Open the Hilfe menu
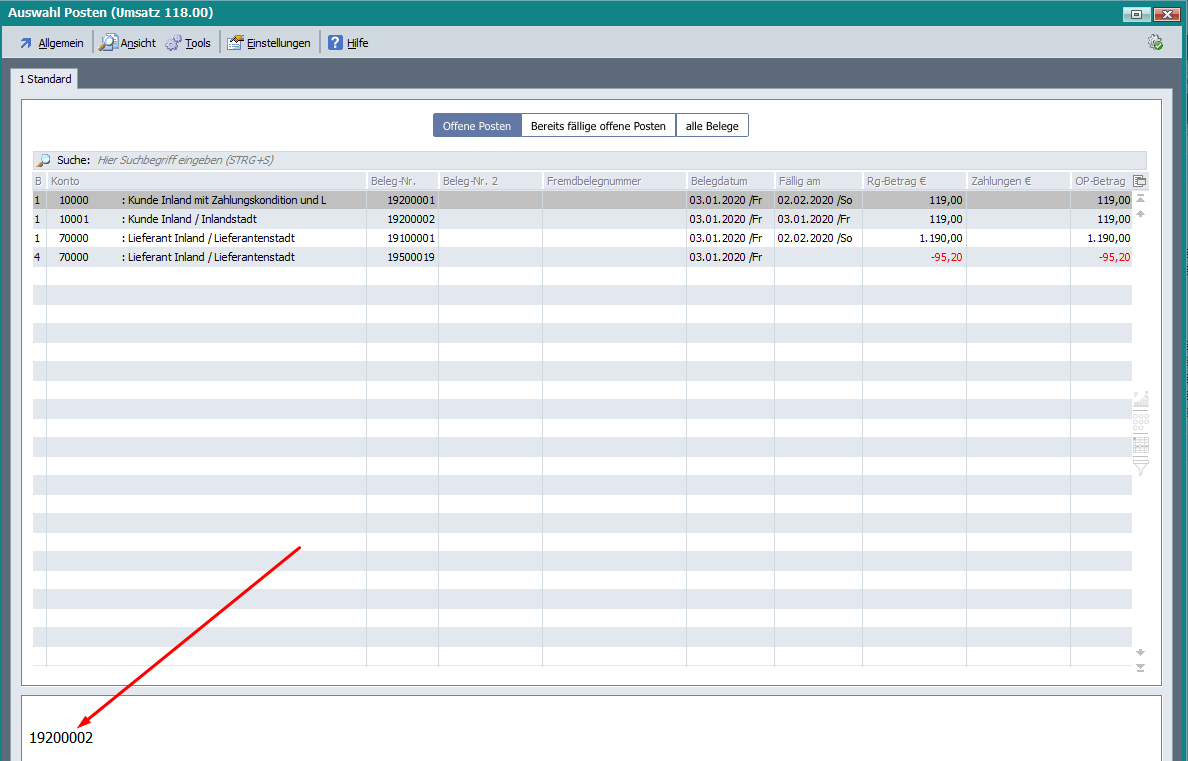Viewport: 1188px width, 761px height. 348,43
